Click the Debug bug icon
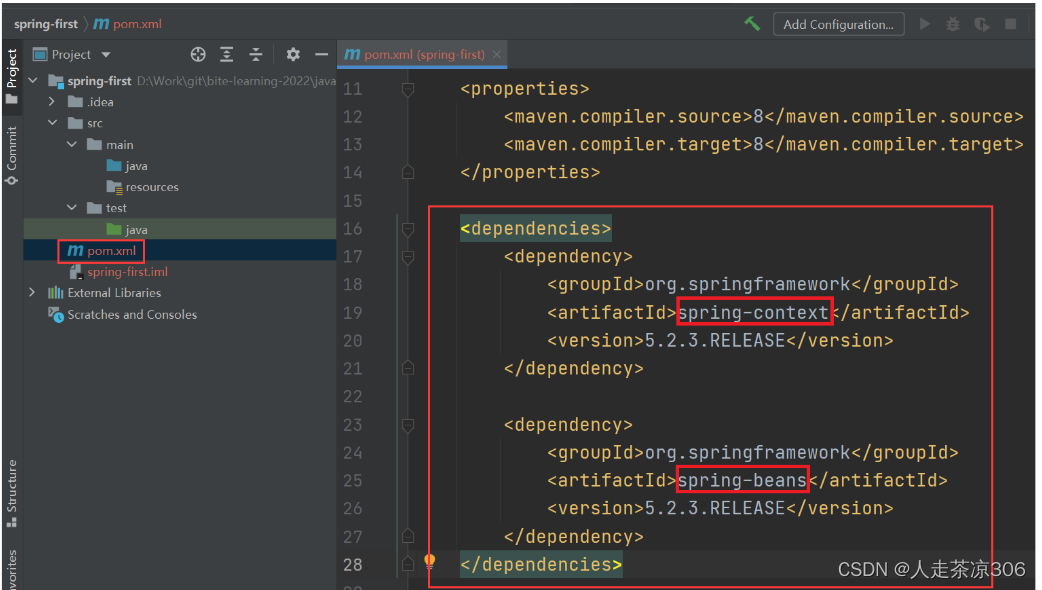Viewport: 1042px width, 590px height. (x=953, y=24)
